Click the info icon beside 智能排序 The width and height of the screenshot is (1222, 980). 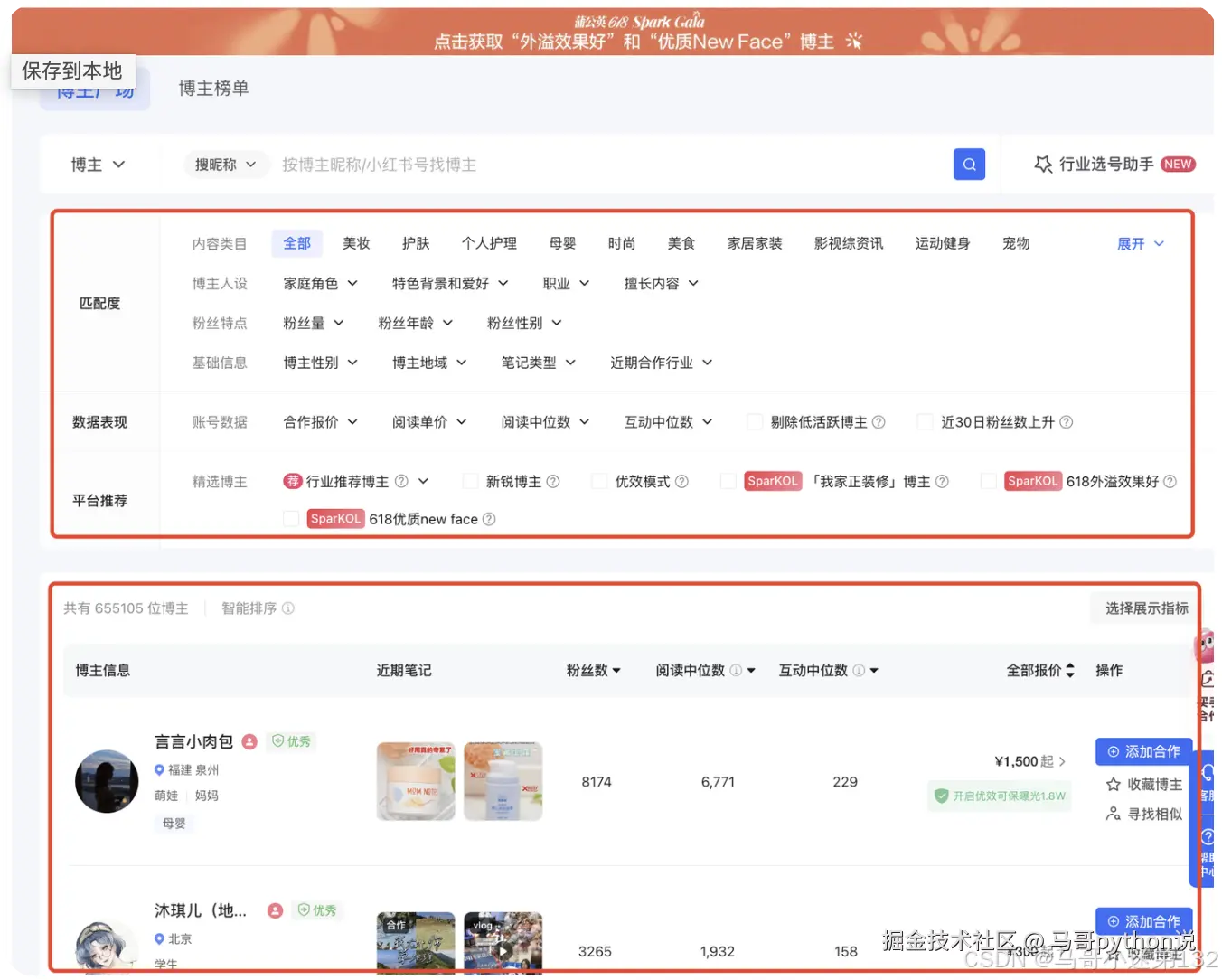(x=288, y=608)
